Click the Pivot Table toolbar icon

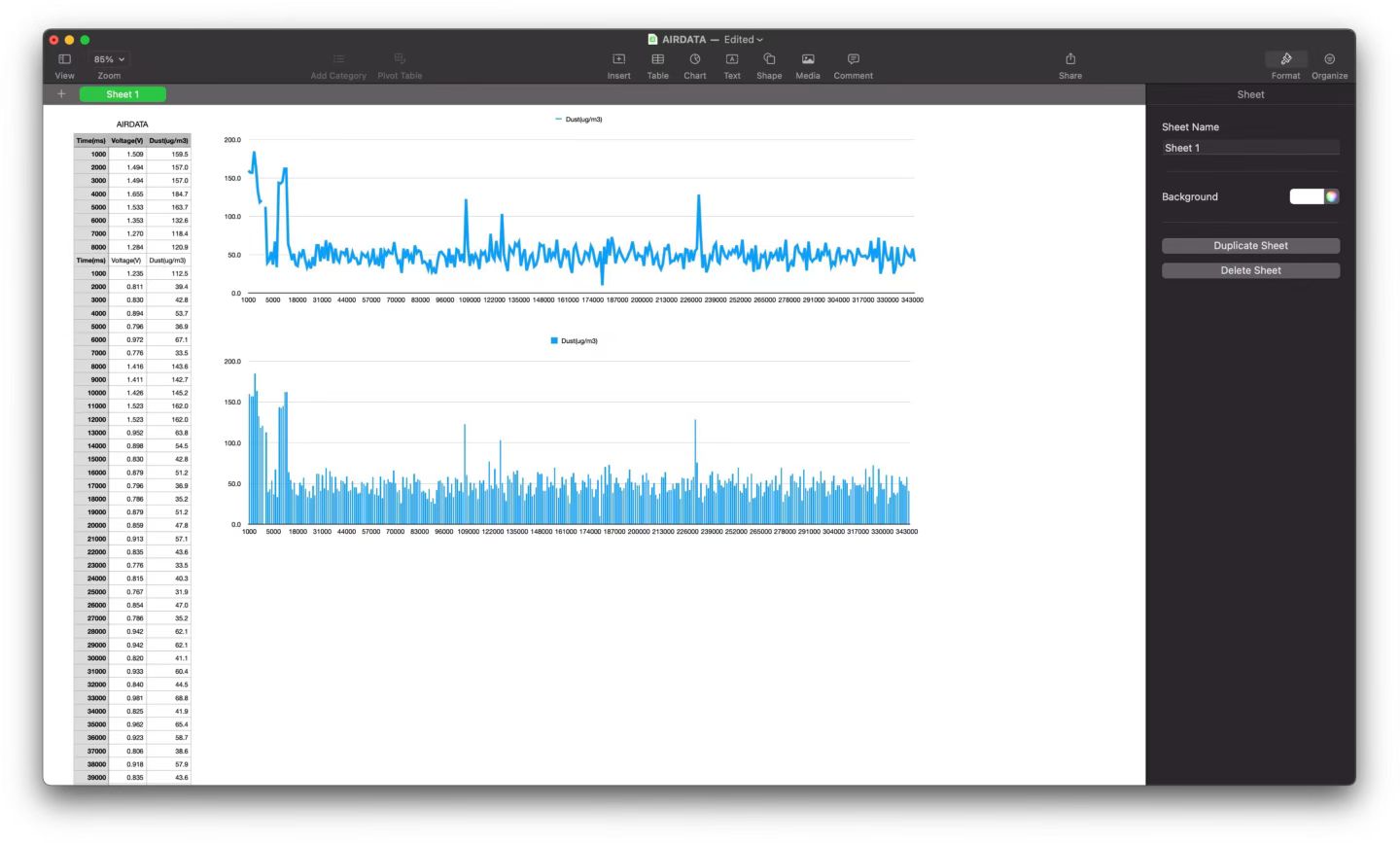tap(400, 59)
